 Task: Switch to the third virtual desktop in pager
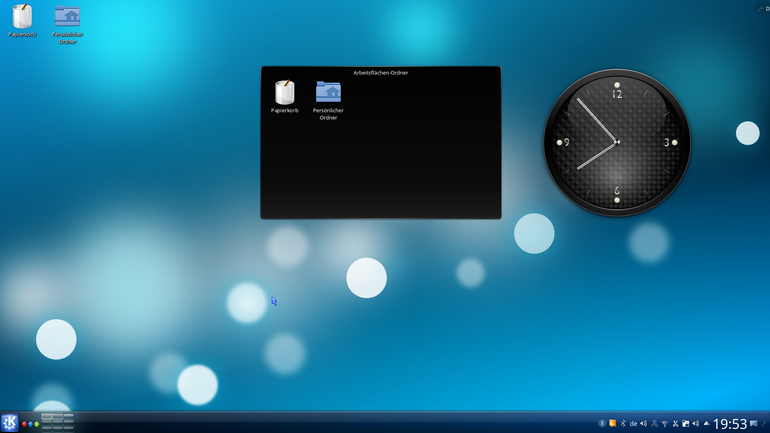(68, 417)
